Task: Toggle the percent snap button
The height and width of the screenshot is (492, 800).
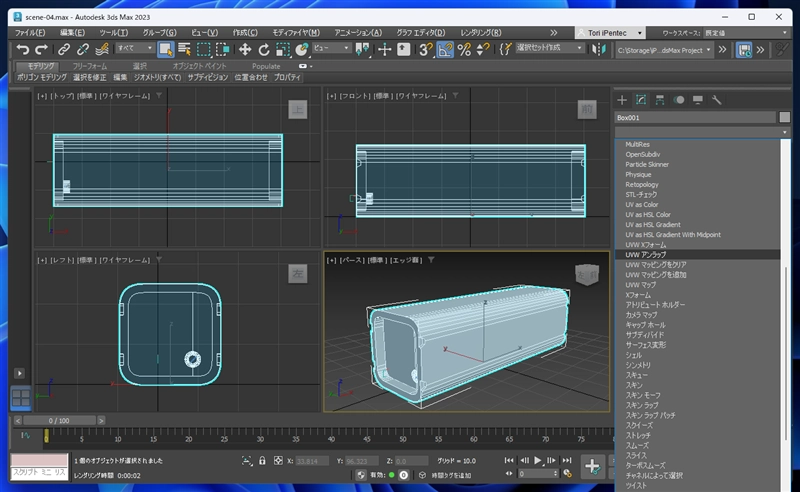Action: point(465,48)
